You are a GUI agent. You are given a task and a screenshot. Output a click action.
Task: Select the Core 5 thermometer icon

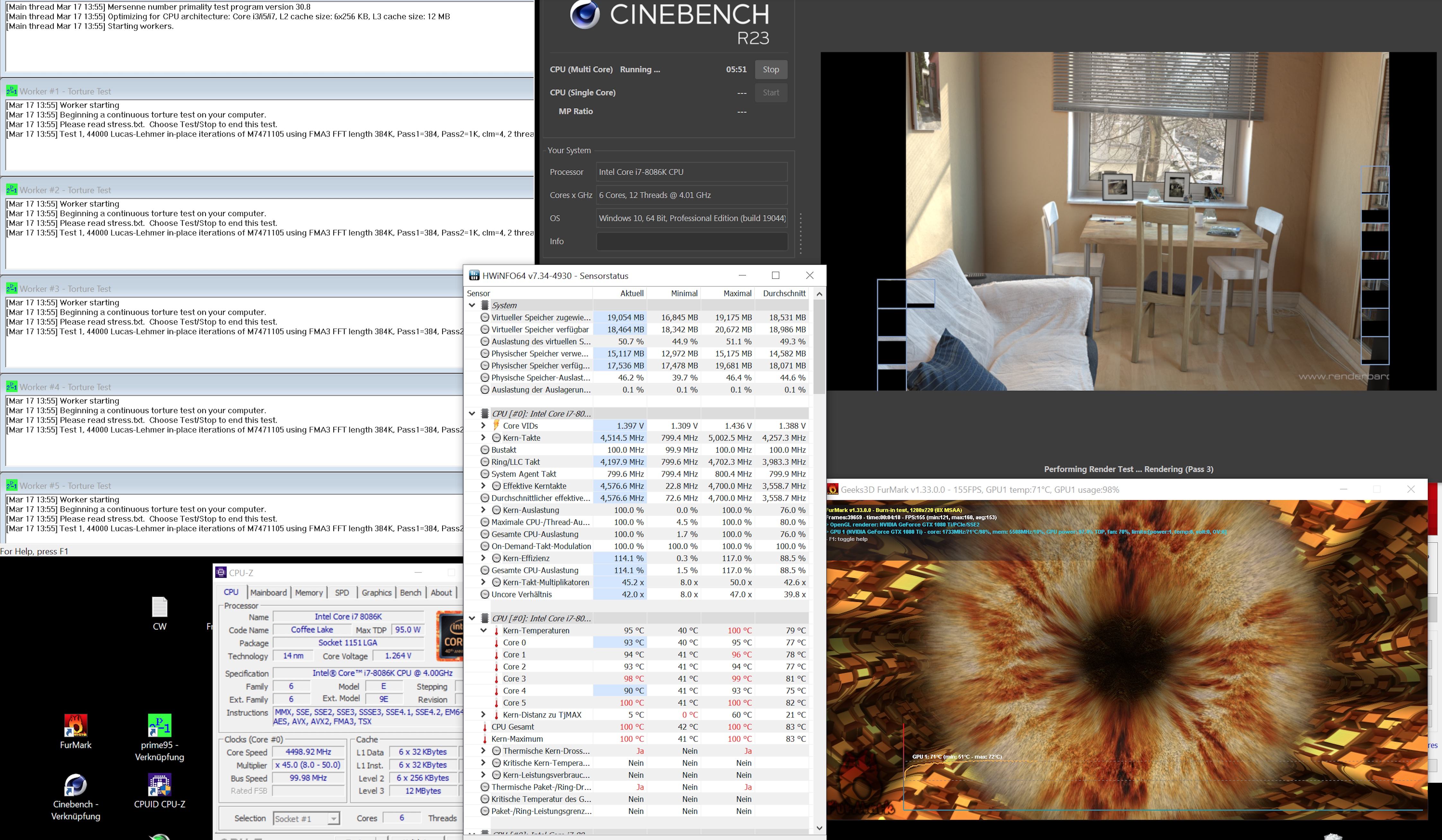(496, 703)
